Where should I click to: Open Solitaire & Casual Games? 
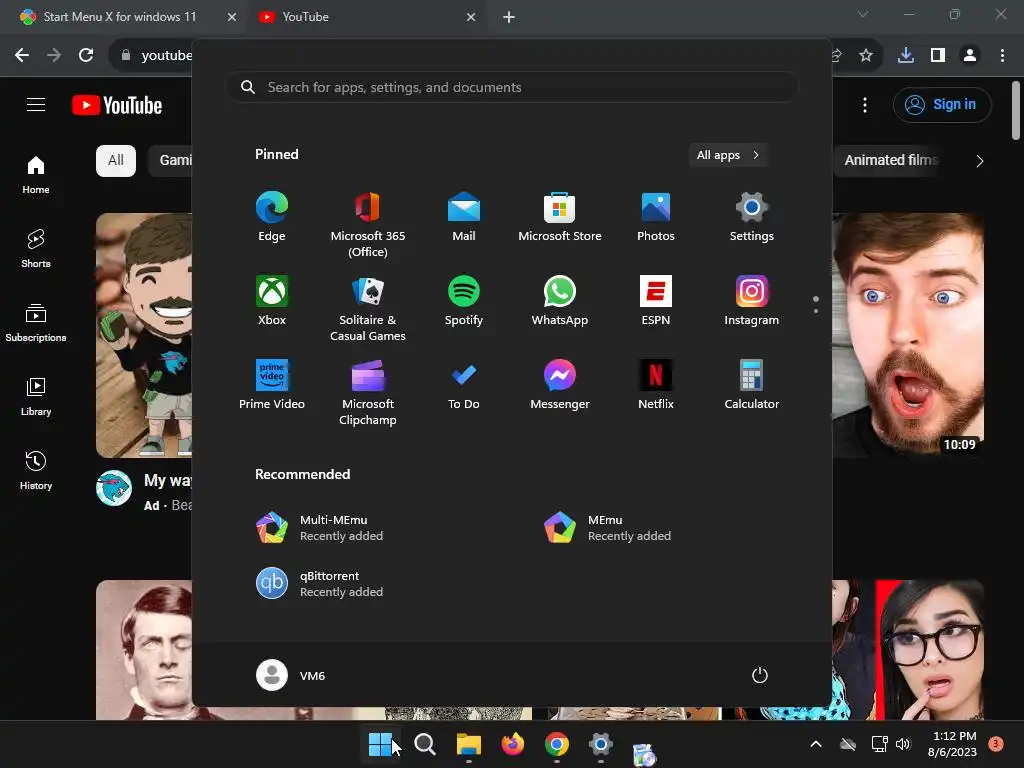[368, 308]
